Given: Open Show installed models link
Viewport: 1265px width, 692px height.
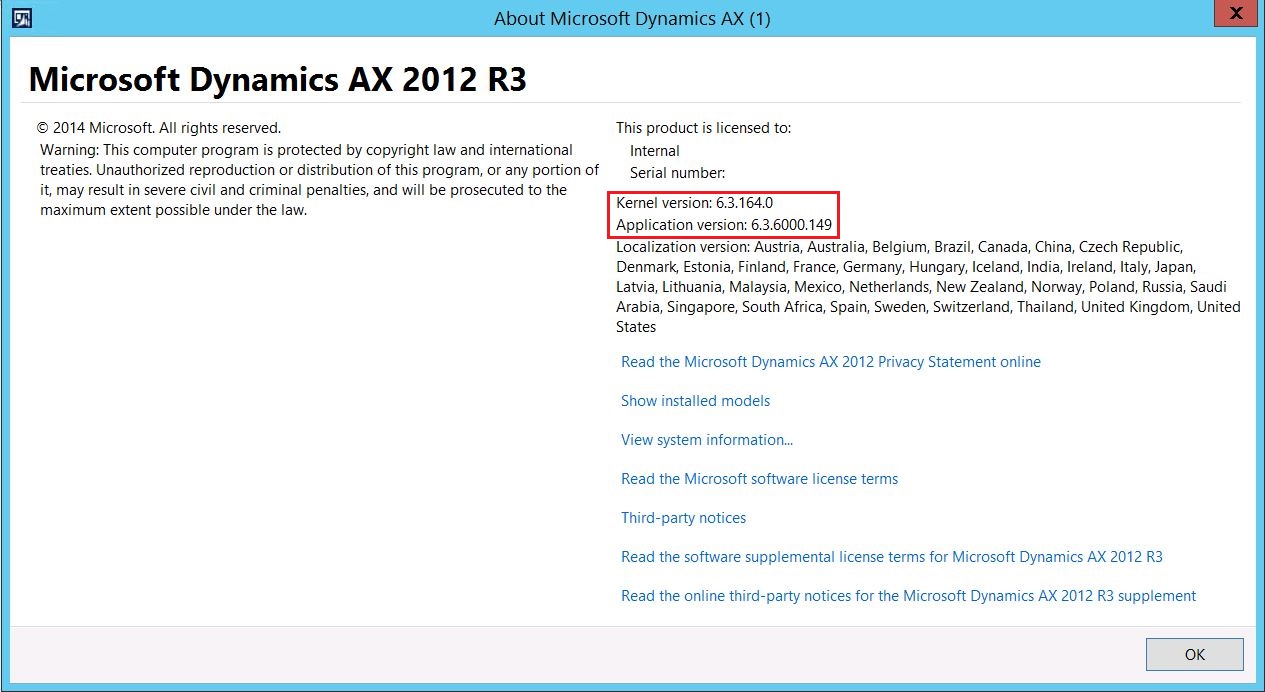Looking at the screenshot, I should point(695,401).
